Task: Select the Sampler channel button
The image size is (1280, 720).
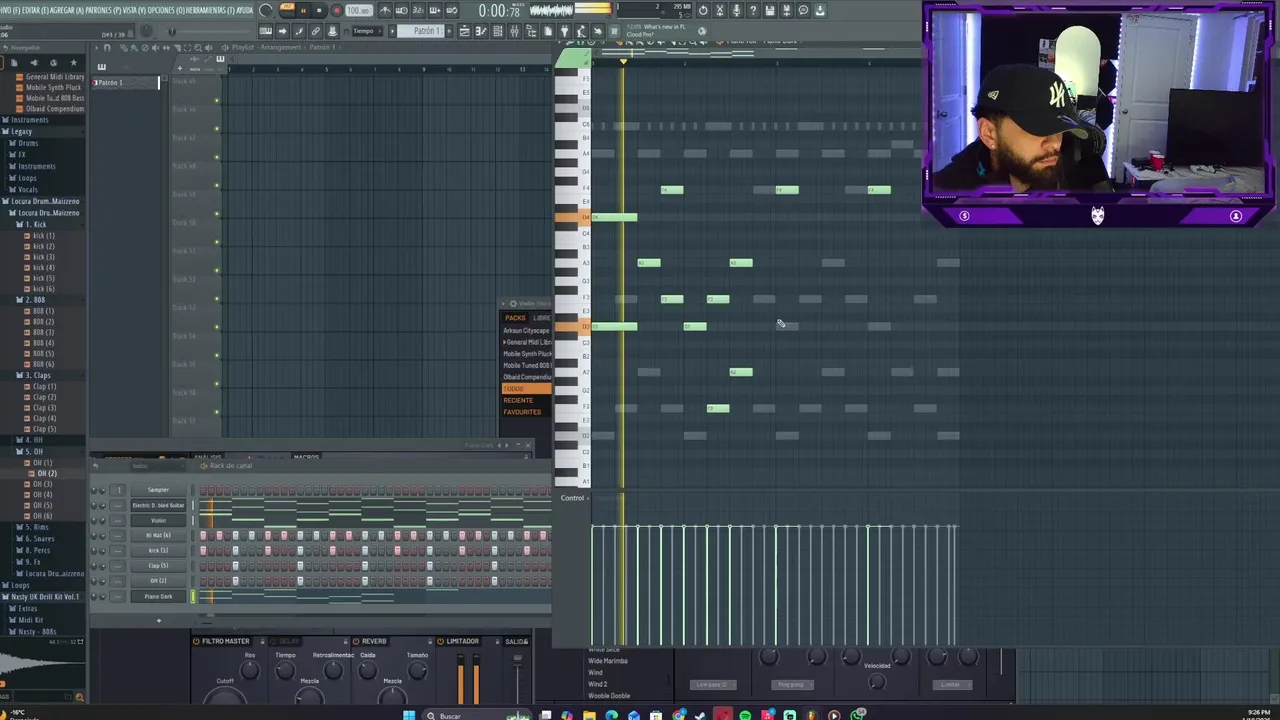Action: pos(158,490)
